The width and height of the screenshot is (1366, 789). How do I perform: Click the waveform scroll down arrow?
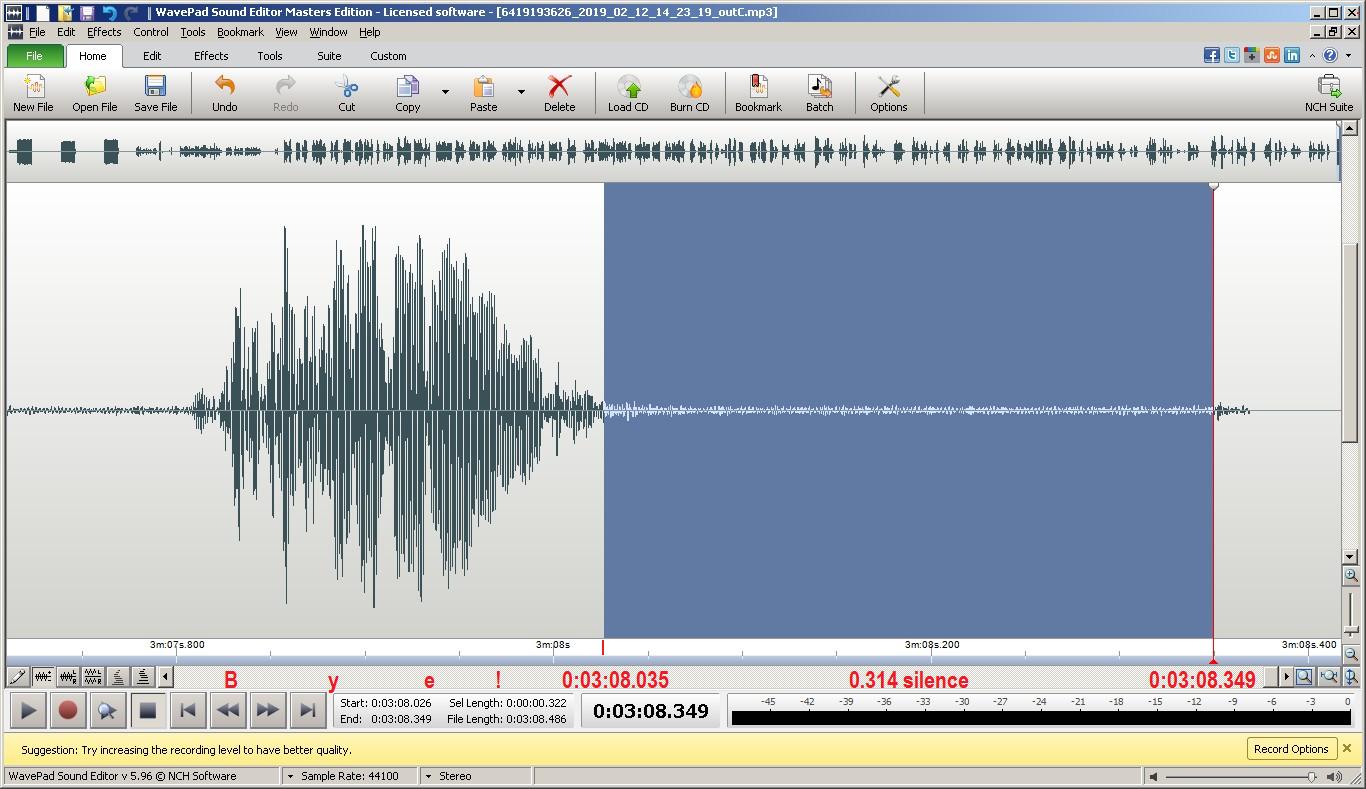coord(1350,557)
